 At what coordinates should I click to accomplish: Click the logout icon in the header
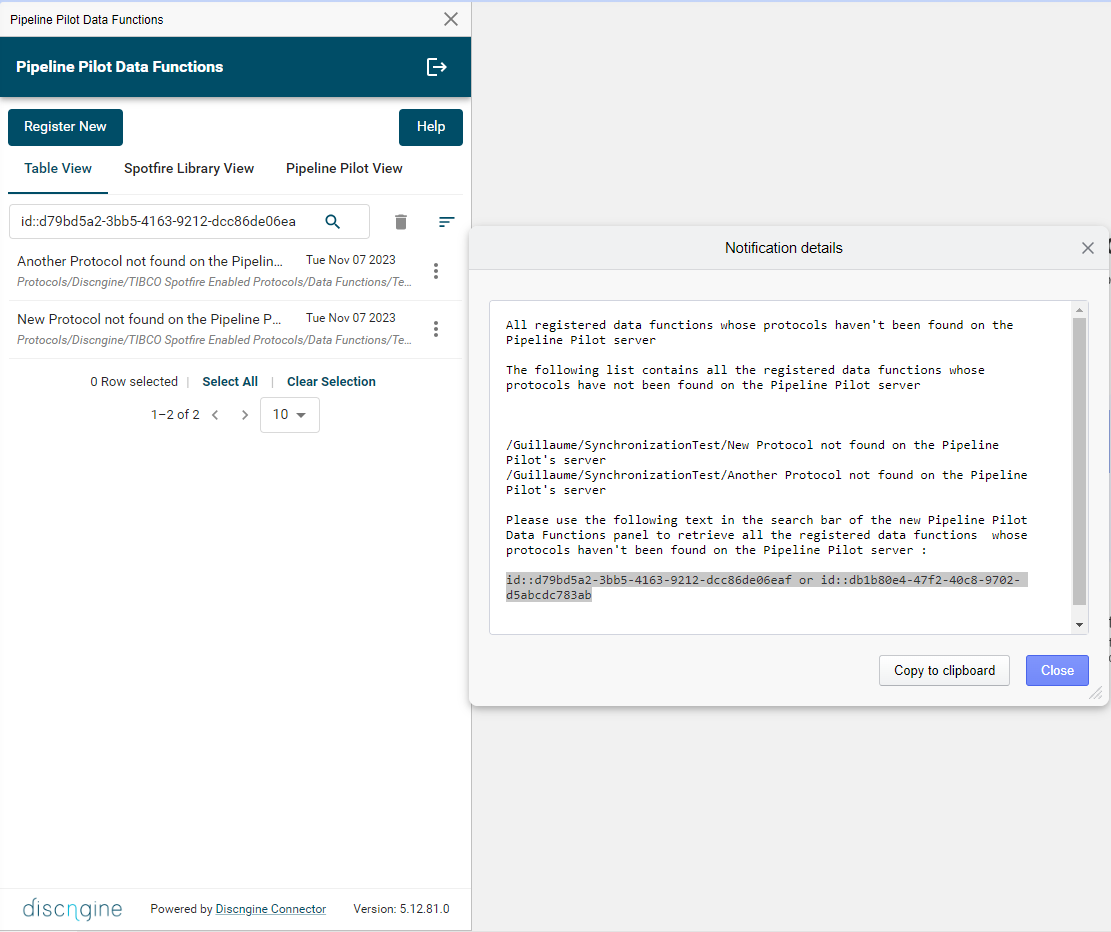click(x=436, y=67)
